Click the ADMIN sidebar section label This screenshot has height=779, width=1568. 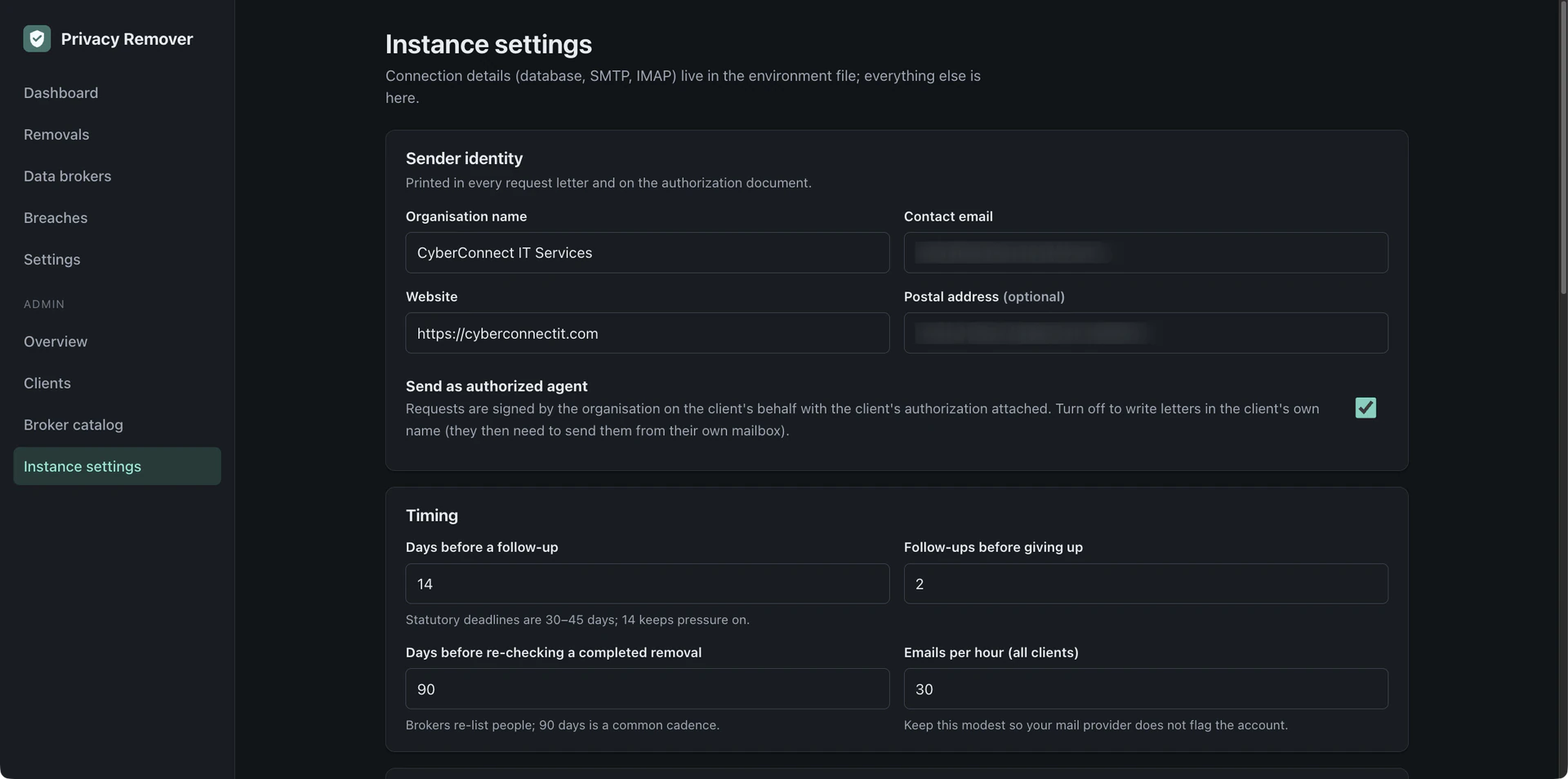click(x=44, y=304)
